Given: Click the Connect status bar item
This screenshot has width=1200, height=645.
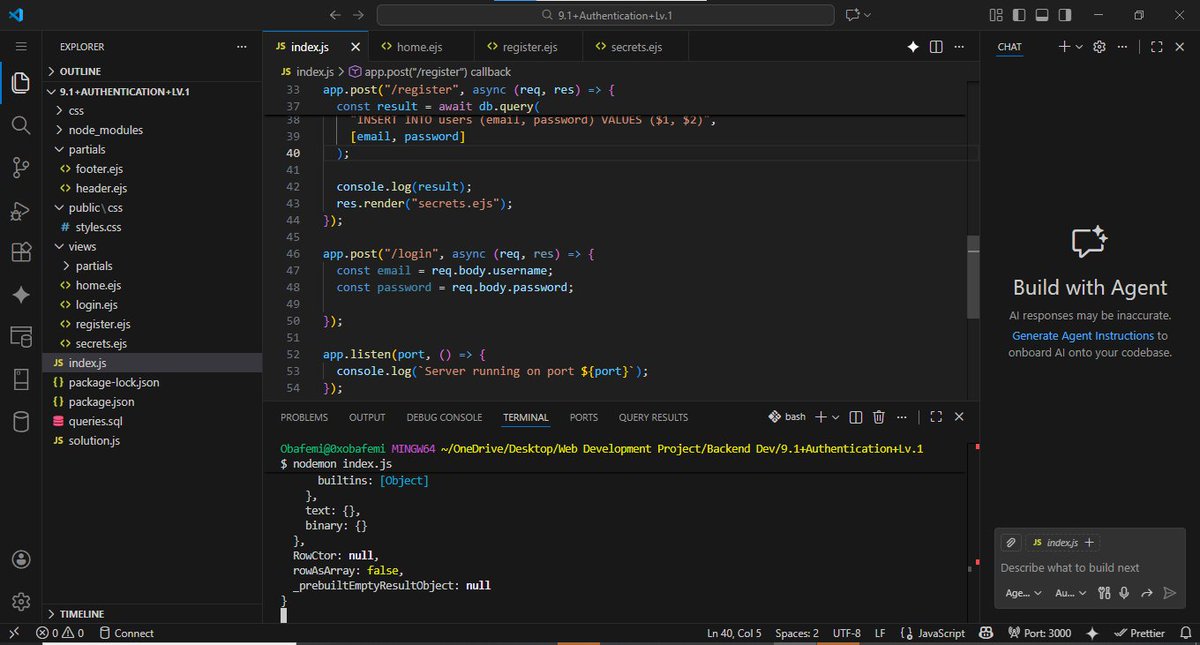Looking at the screenshot, I should [x=125, y=633].
